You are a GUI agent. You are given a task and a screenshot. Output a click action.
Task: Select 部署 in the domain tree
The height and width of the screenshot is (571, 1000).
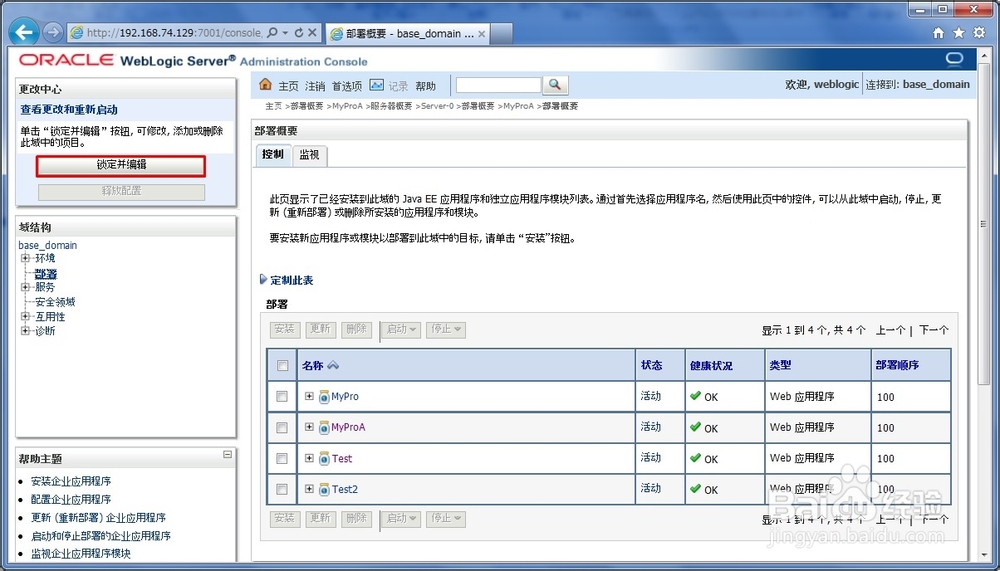click(x=46, y=274)
